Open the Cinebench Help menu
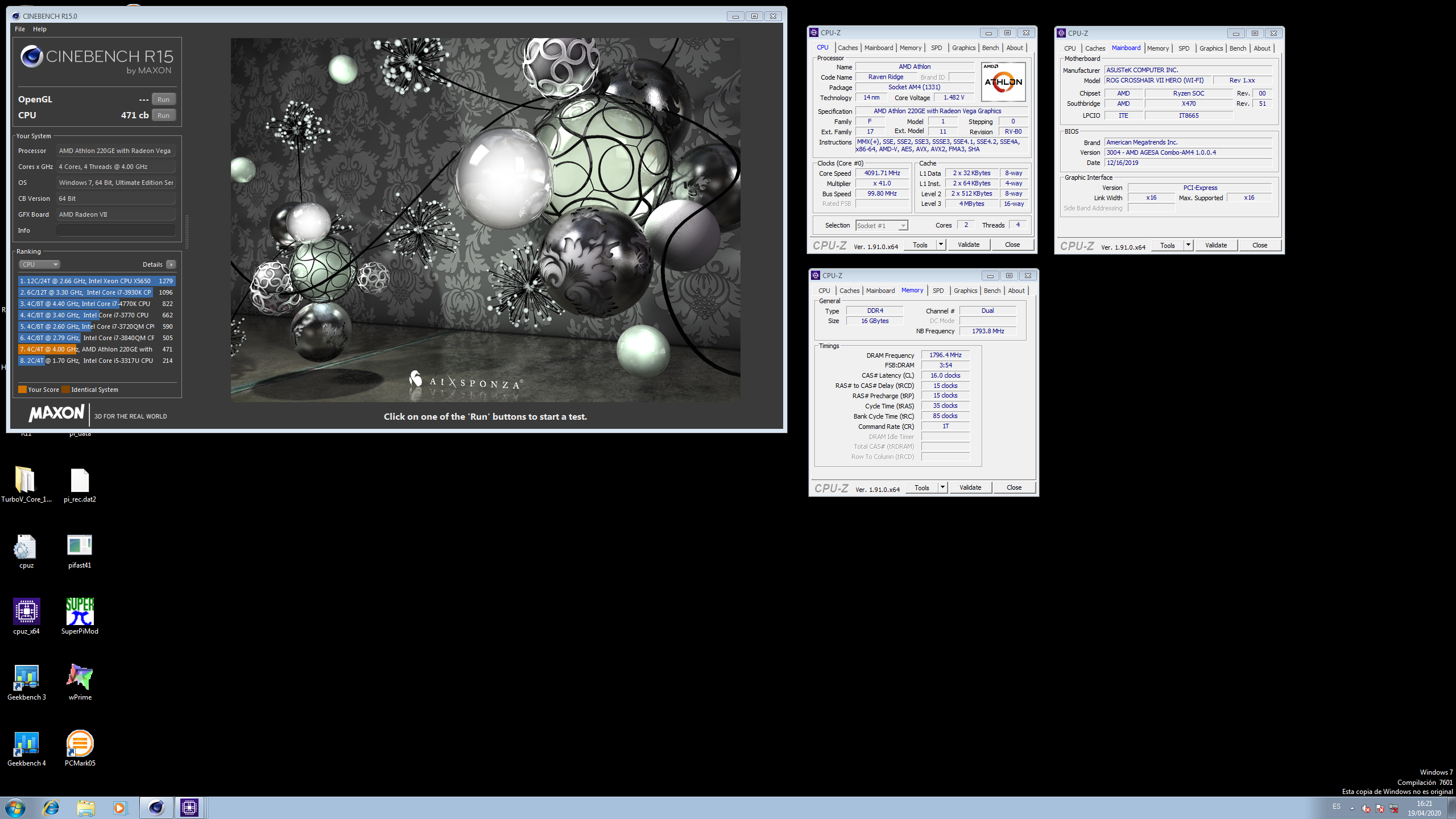The width and height of the screenshot is (1456, 819). coord(40,29)
